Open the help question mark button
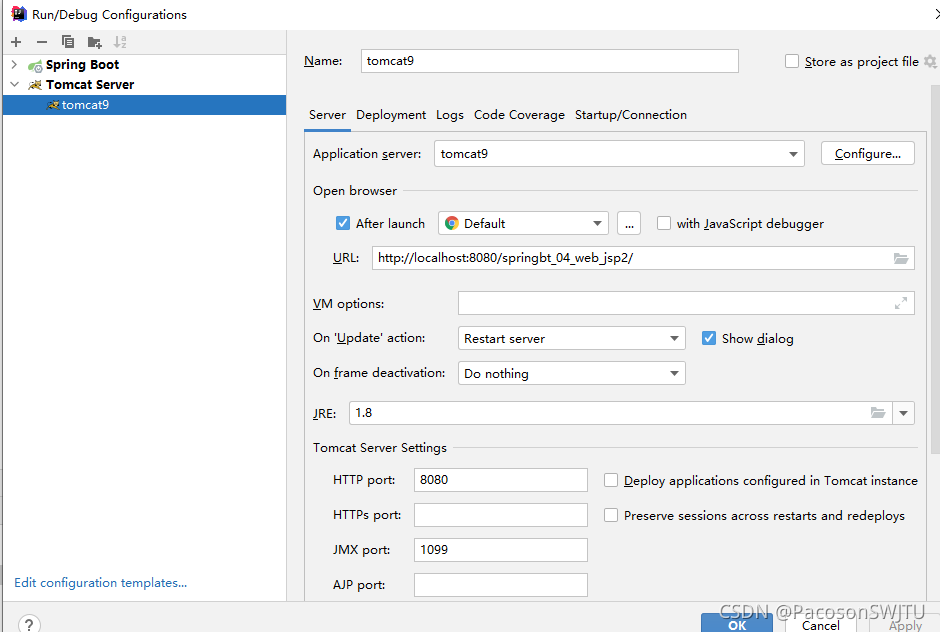The width and height of the screenshot is (940, 632). [29, 624]
